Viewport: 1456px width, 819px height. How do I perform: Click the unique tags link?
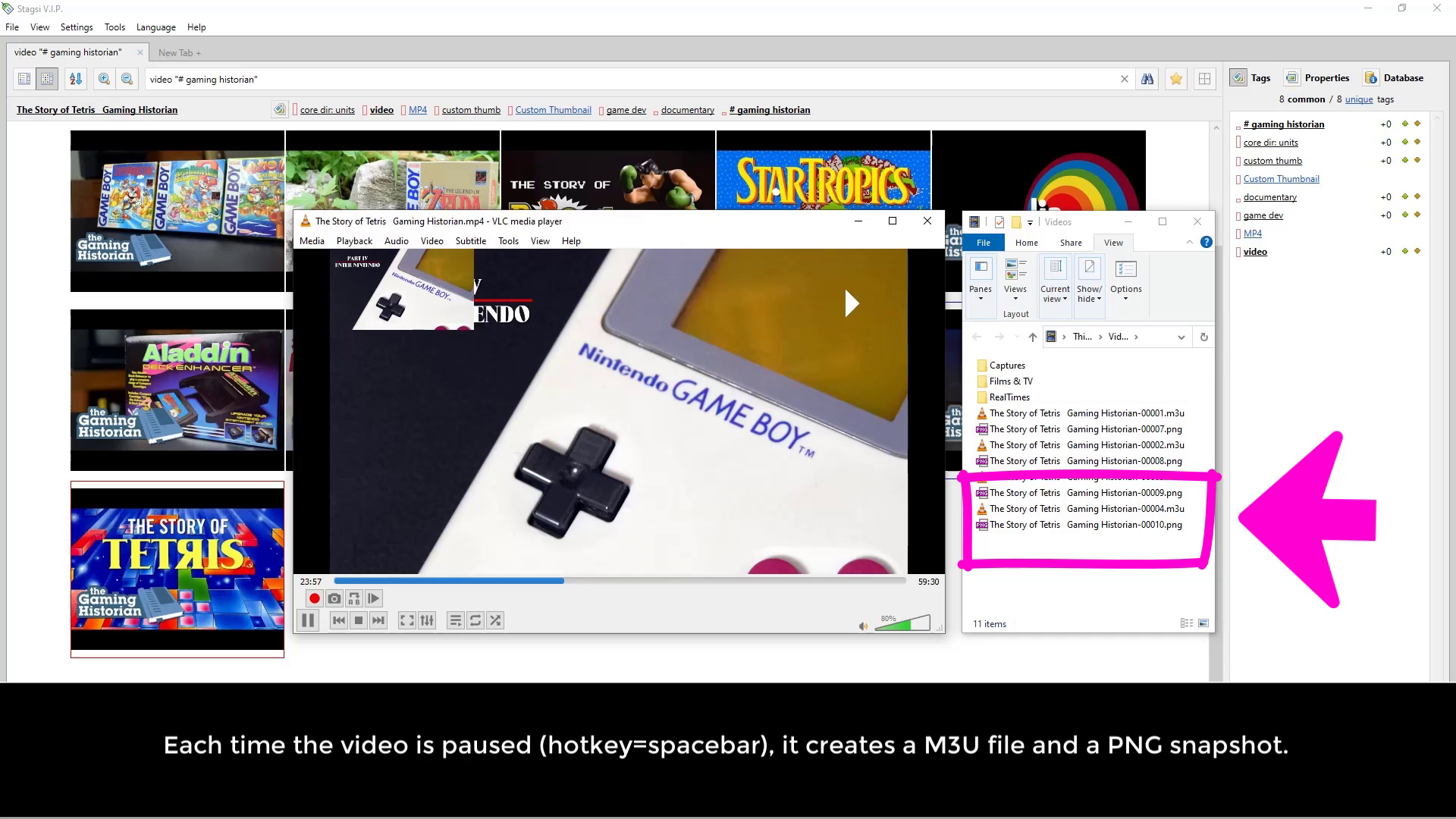click(1359, 99)
